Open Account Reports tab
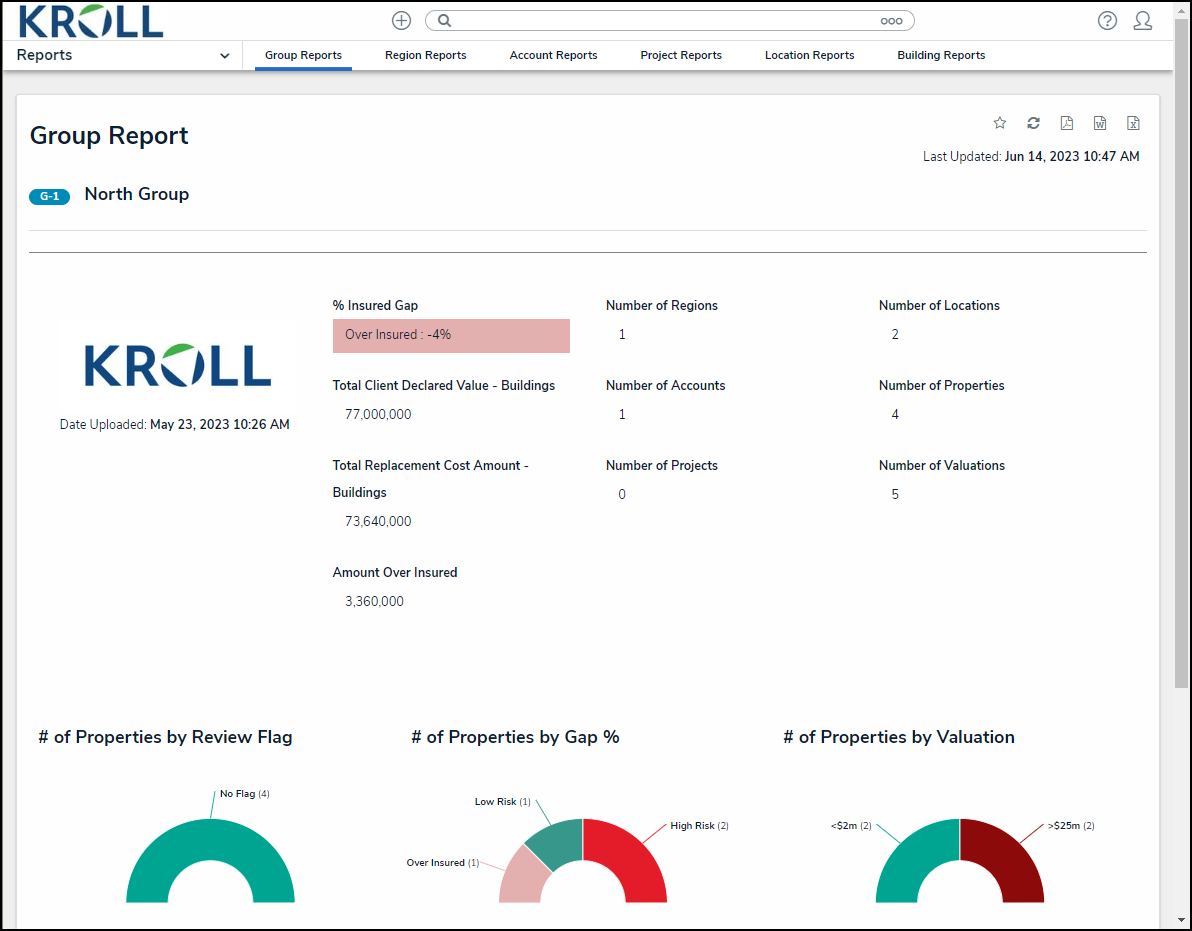1192x931 pixels. (x=553, y=55)
